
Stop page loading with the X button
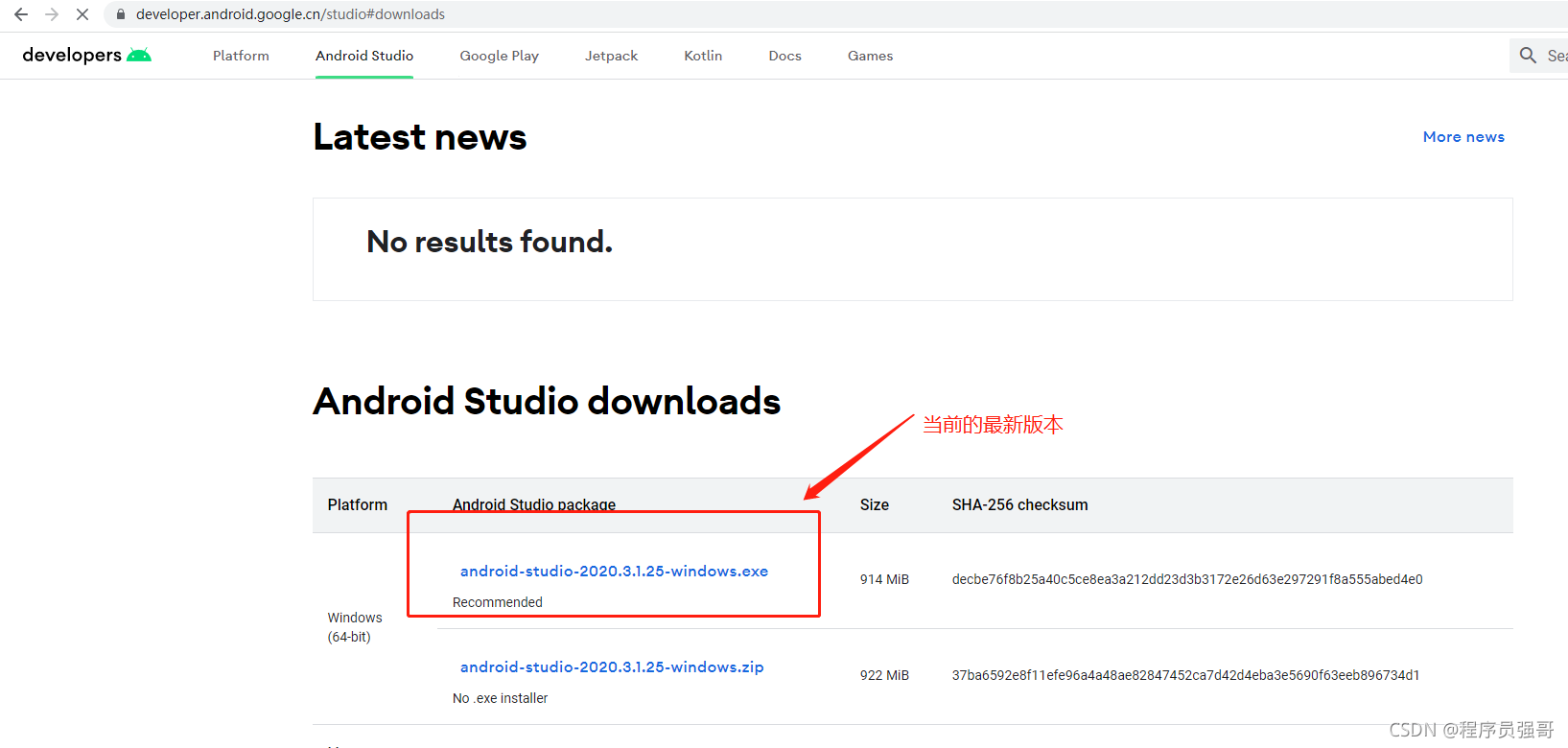(82, 14)
